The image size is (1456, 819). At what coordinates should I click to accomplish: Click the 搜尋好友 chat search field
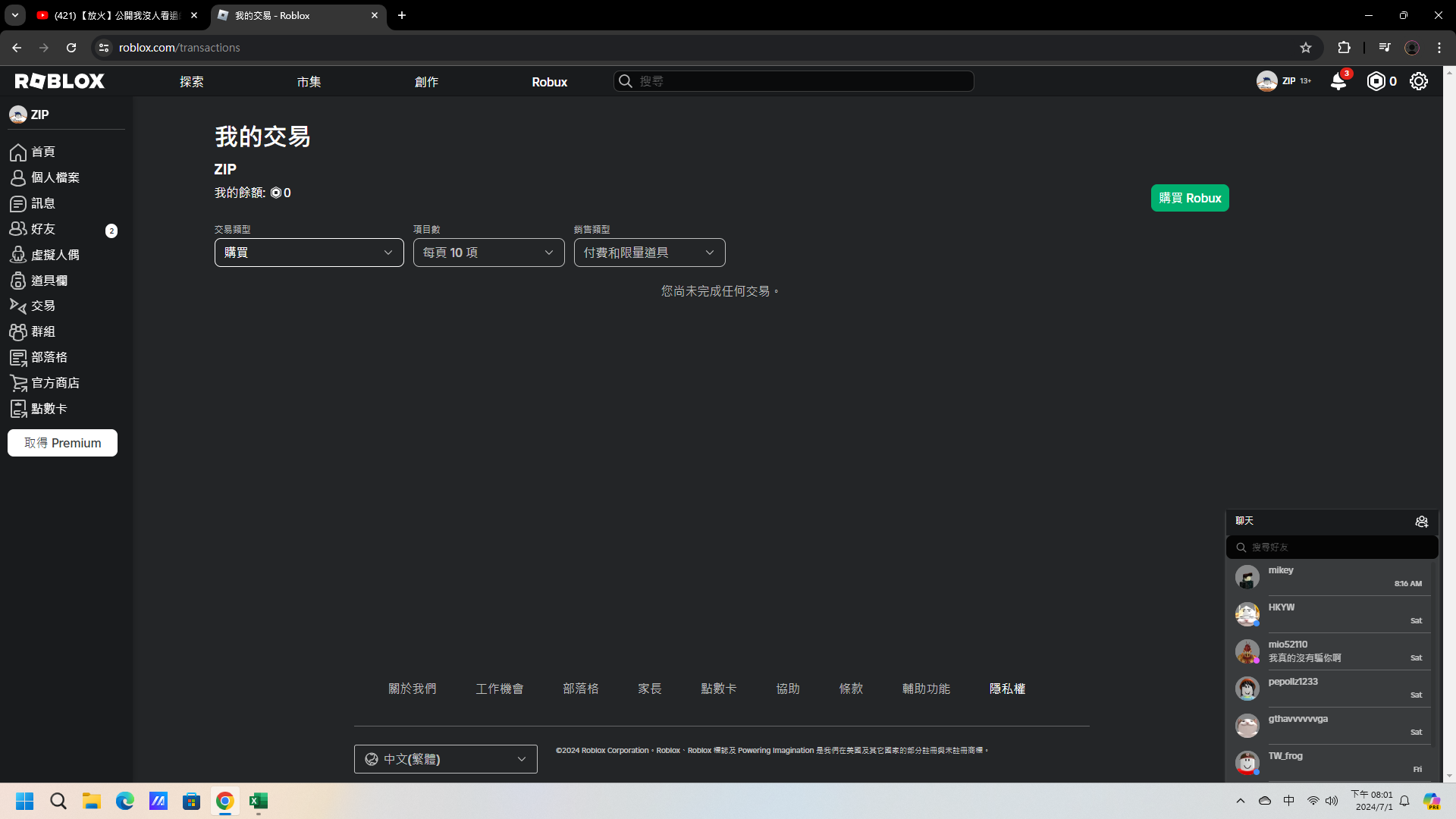click(x=1332, y=548)
